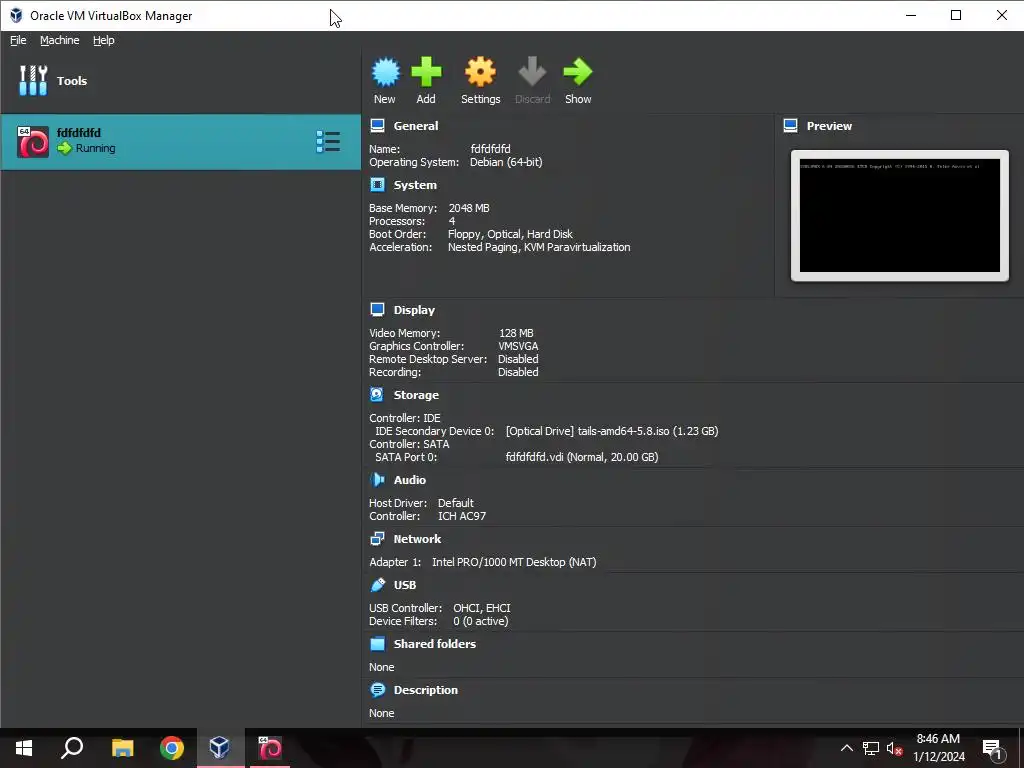Click the fdfdfdfd Debian VM icon
This screenshot has height=768, width=1024.
pos(33,142)
